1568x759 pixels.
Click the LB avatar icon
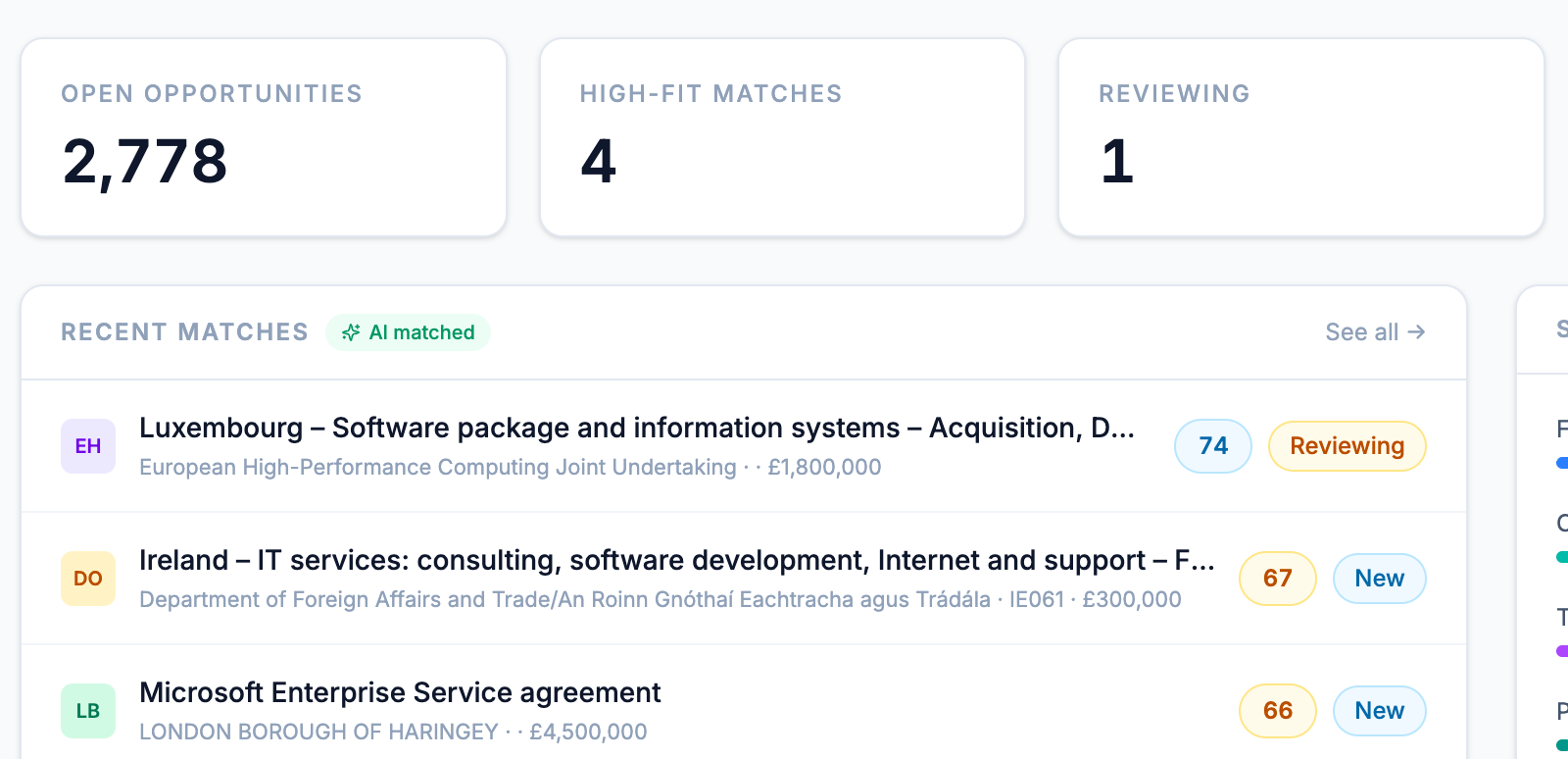click(88, 711)
